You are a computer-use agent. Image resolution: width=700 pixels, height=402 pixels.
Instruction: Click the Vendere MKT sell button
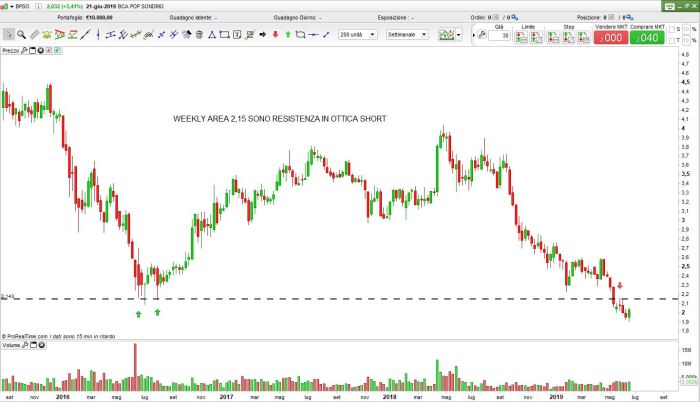607,37
